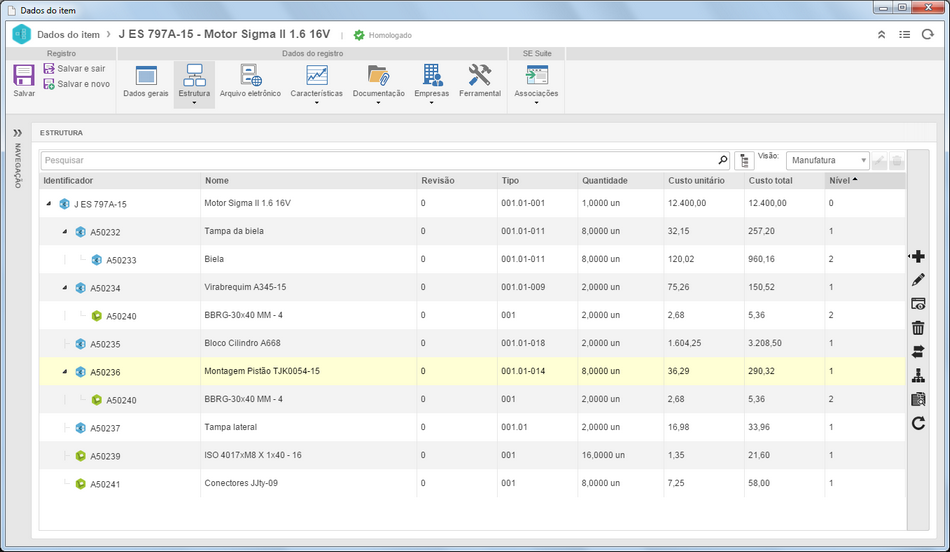Click the replace swap arrows icon
This screenshot has width=950, height=552.
(x=918, y=351)
